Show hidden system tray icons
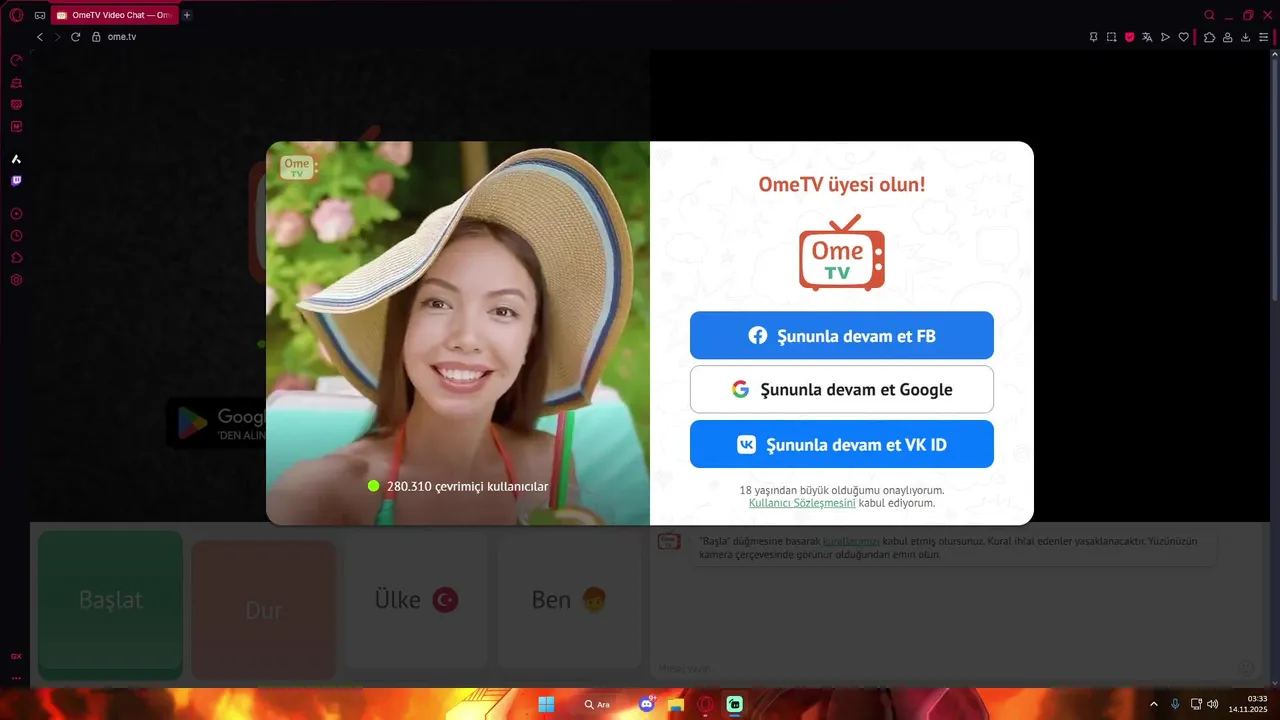Viewport: 1280px width, 720px height. [x=1153, y=704]
